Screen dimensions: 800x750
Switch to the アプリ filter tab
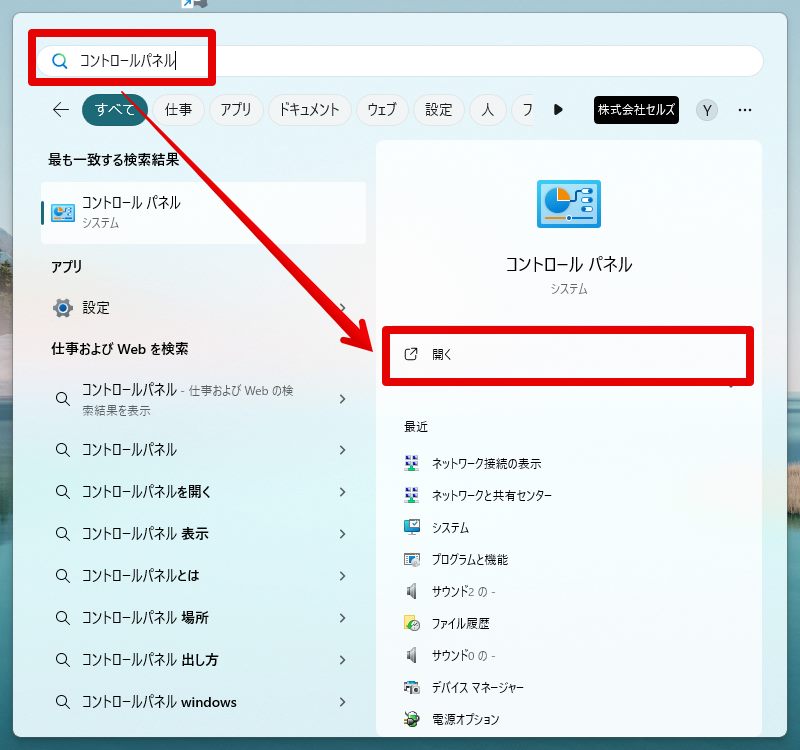click(235, 110)
